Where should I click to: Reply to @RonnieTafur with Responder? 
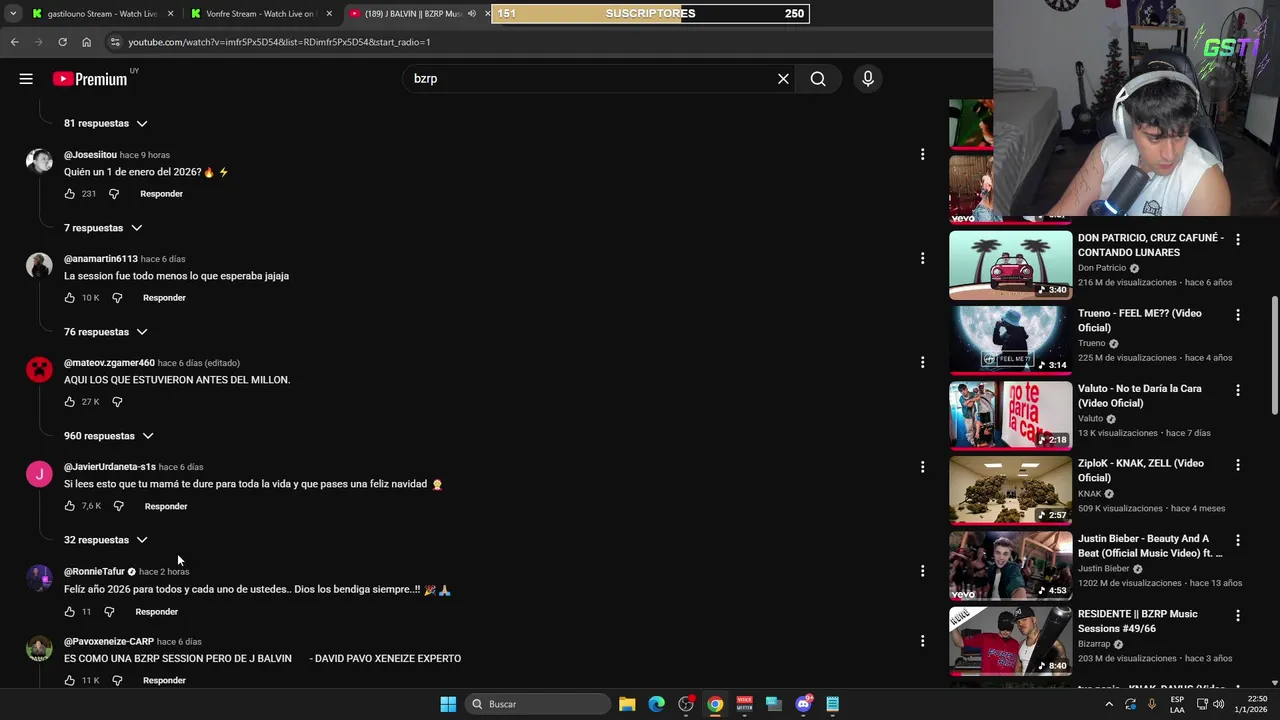156,612
